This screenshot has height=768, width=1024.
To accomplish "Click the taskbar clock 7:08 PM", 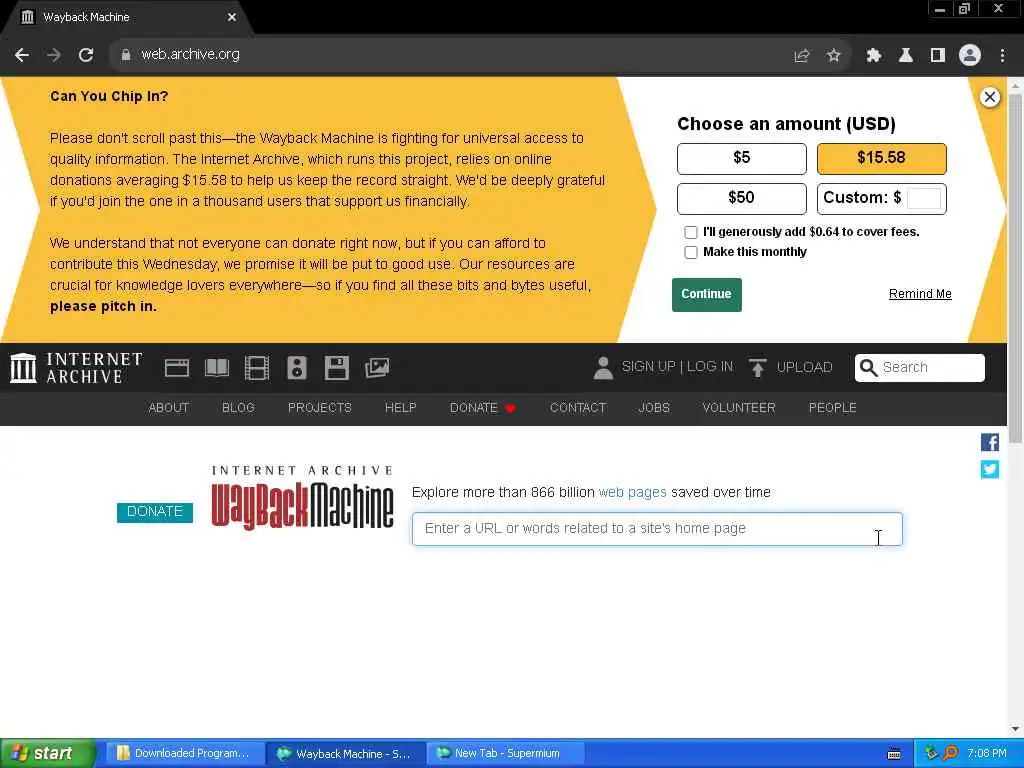I will [x=987, y=754].
